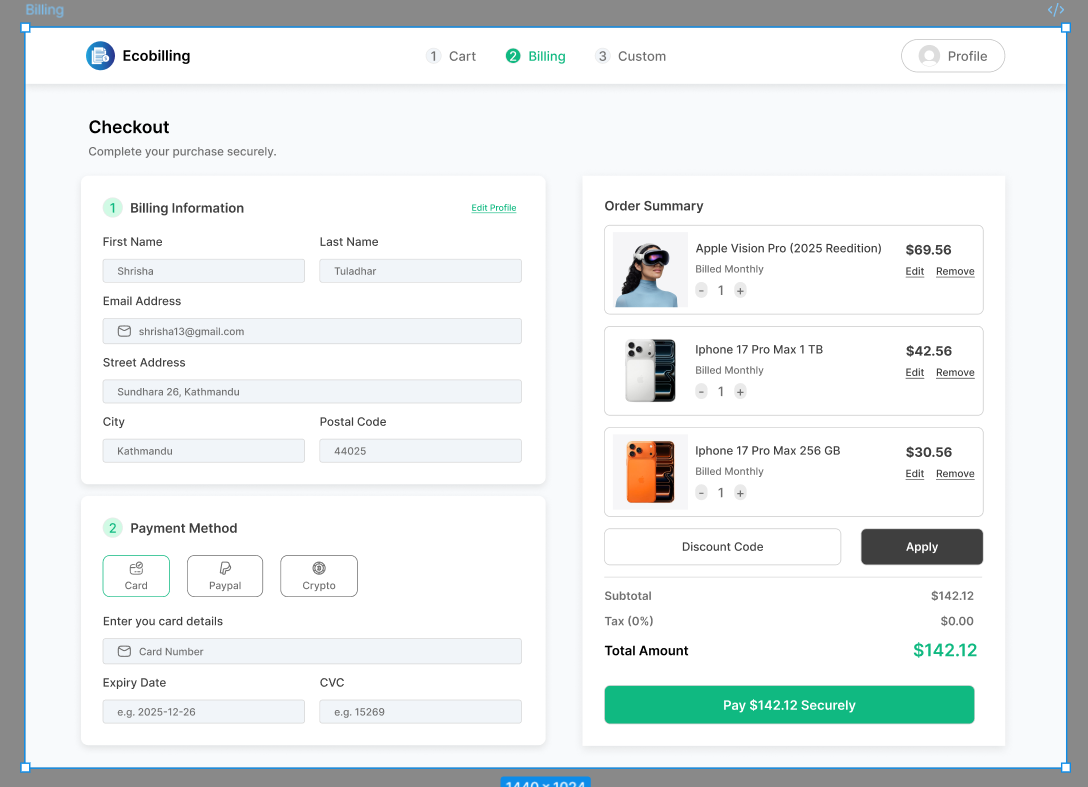Click the envelope icon in Email Address field
The width and height of the screenshot is (1088, 787).
point(124,331)
